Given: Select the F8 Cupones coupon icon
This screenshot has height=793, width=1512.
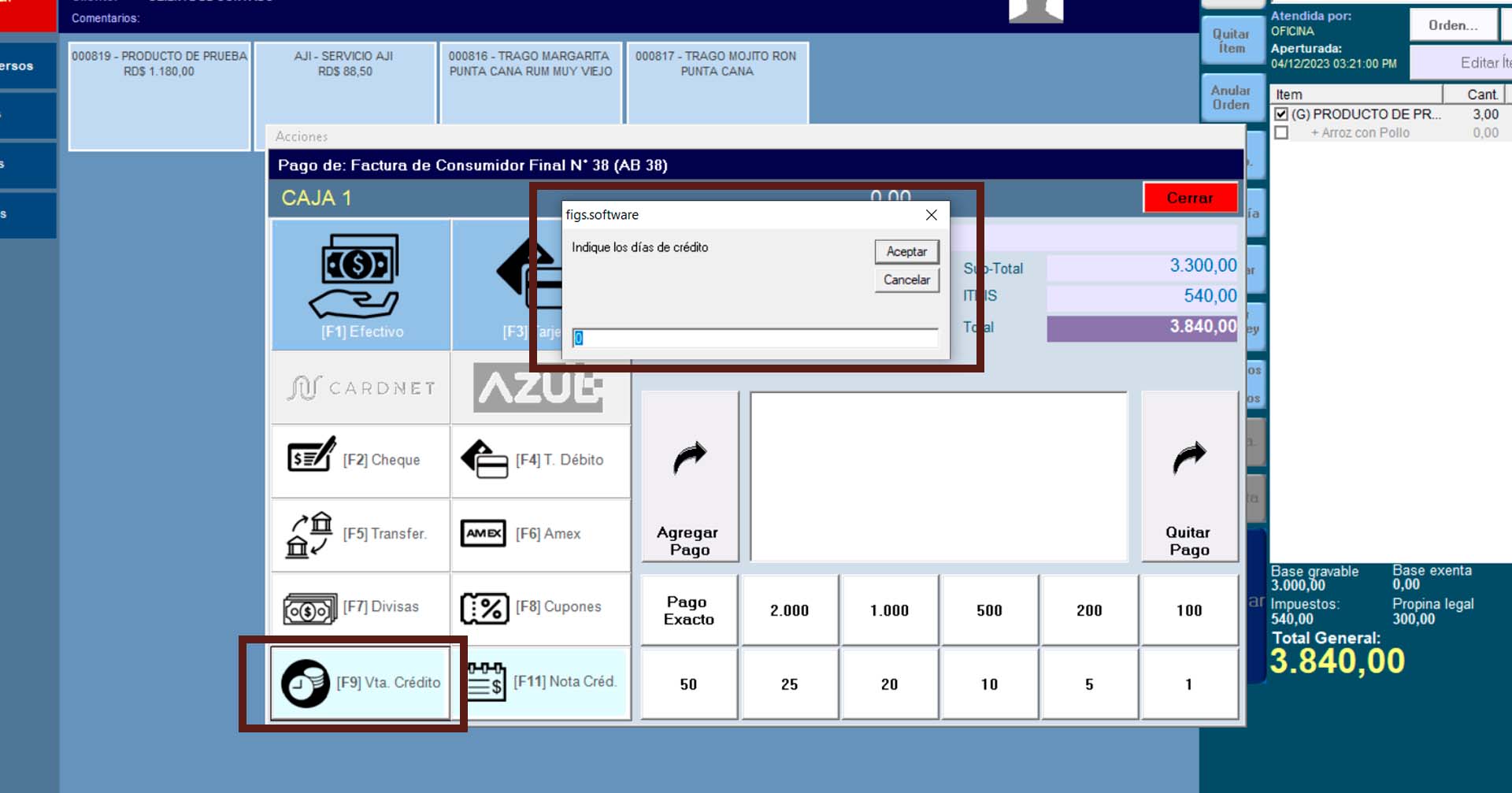Looking at the screenshot, I should pos(484,608).
